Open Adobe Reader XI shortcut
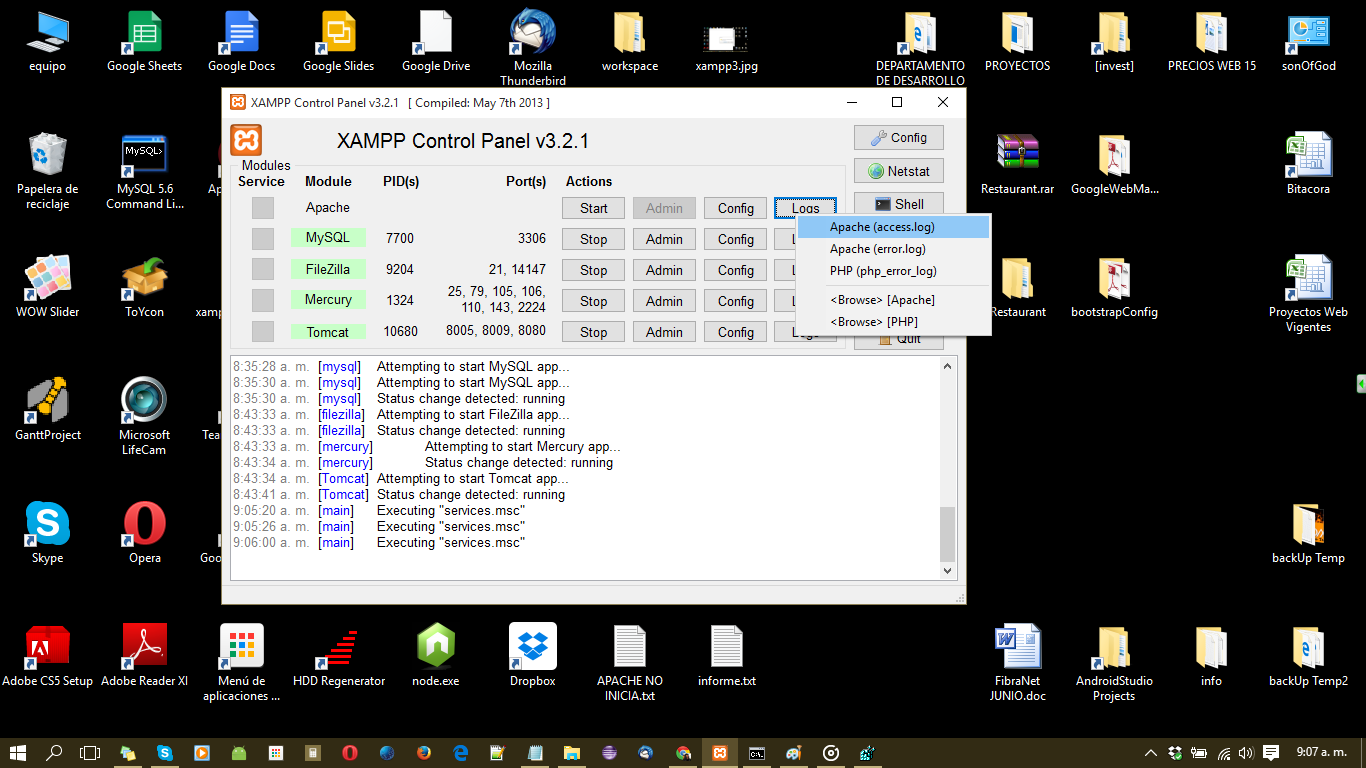 pos(144,657)
